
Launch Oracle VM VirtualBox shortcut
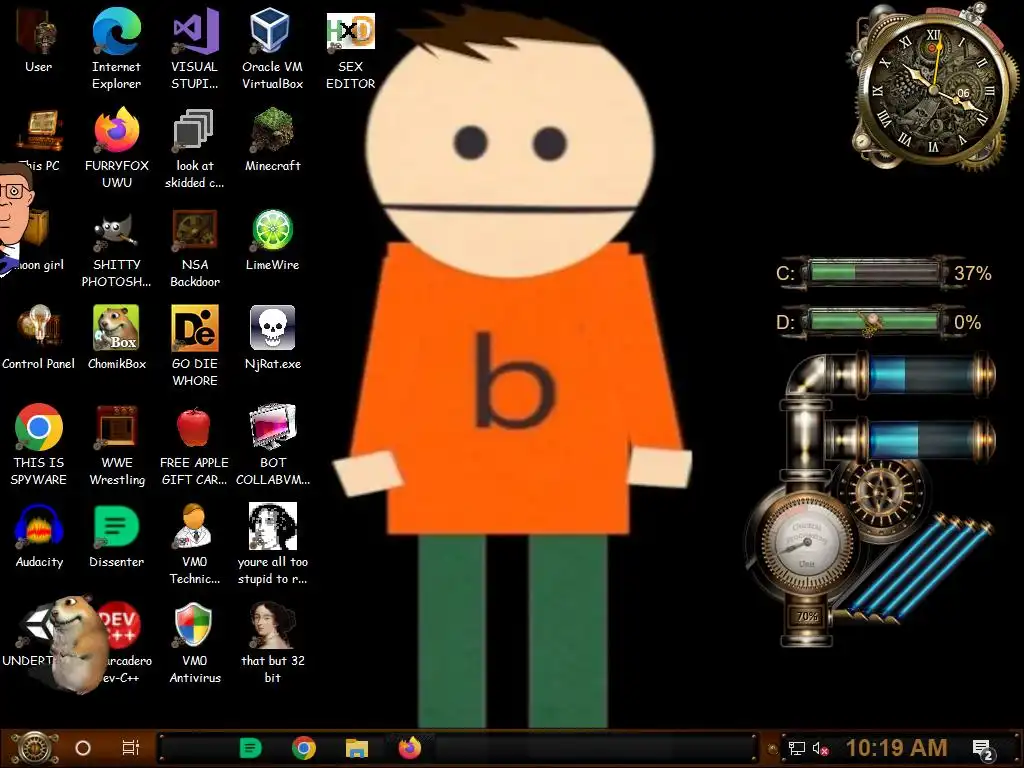coord(272,49)
